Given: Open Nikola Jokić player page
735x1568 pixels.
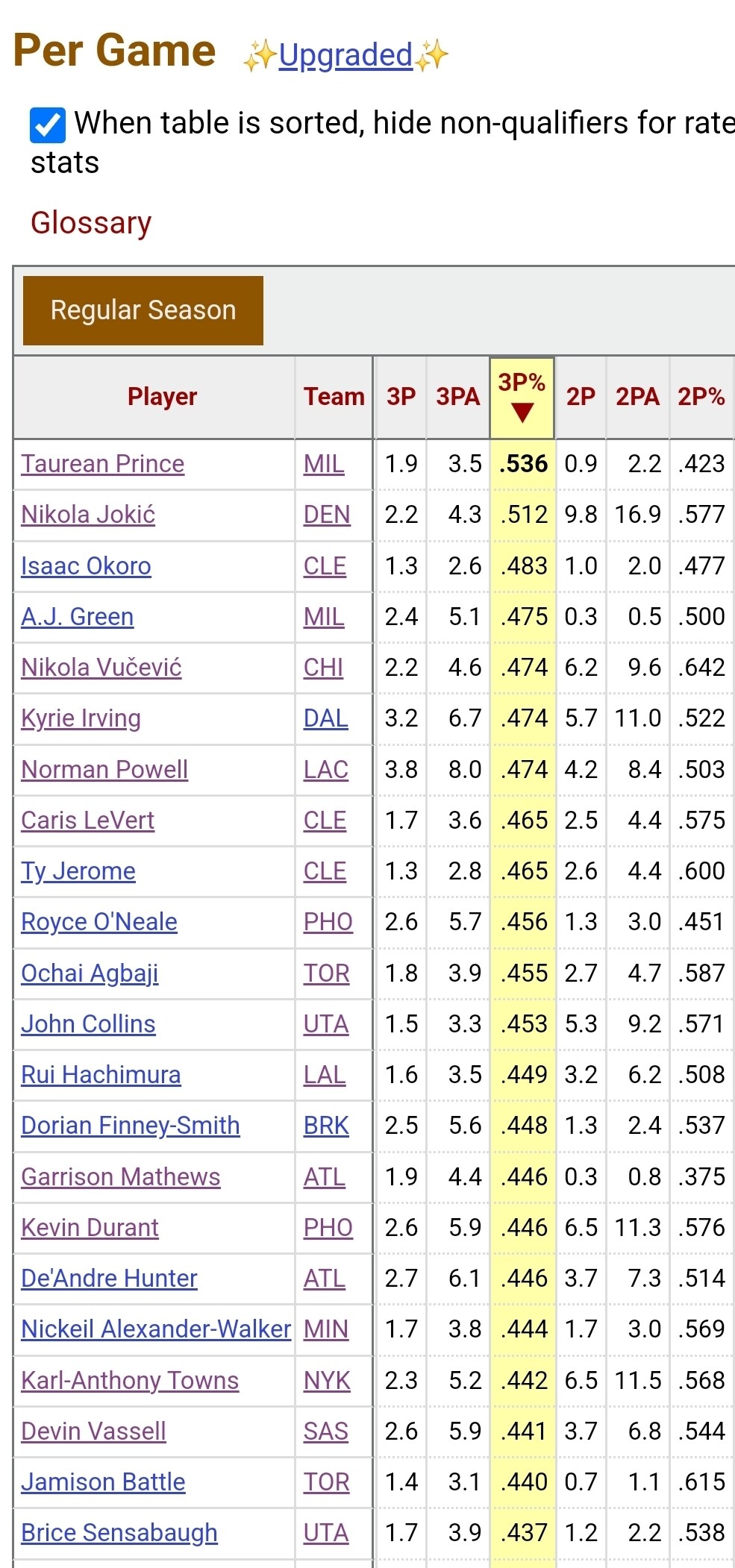Looking at the screenshot, I should tap(88, 515).
